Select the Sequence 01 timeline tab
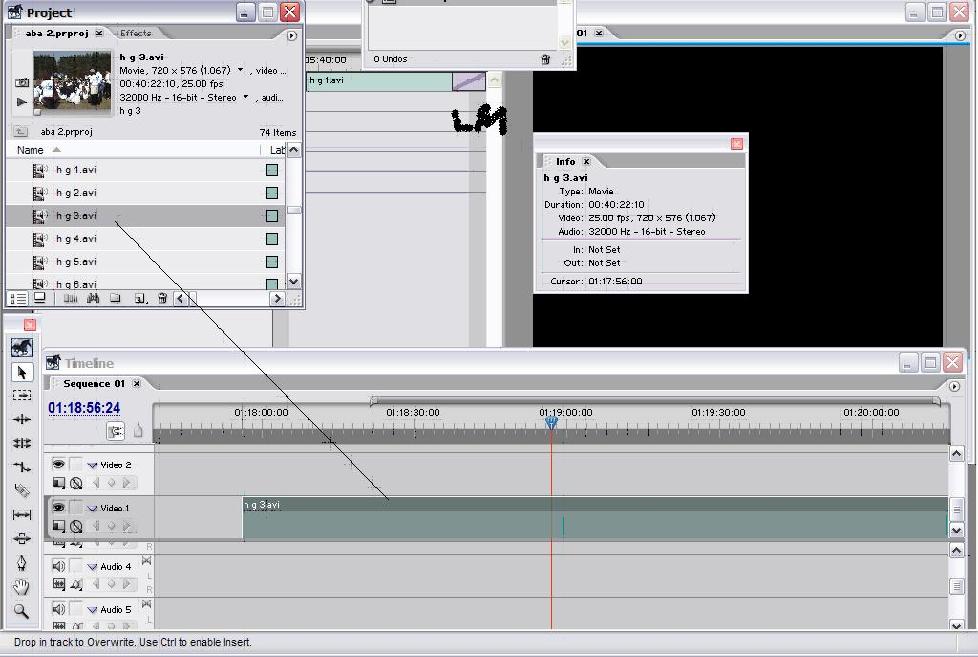978x657 pixels. click(94, 384)
